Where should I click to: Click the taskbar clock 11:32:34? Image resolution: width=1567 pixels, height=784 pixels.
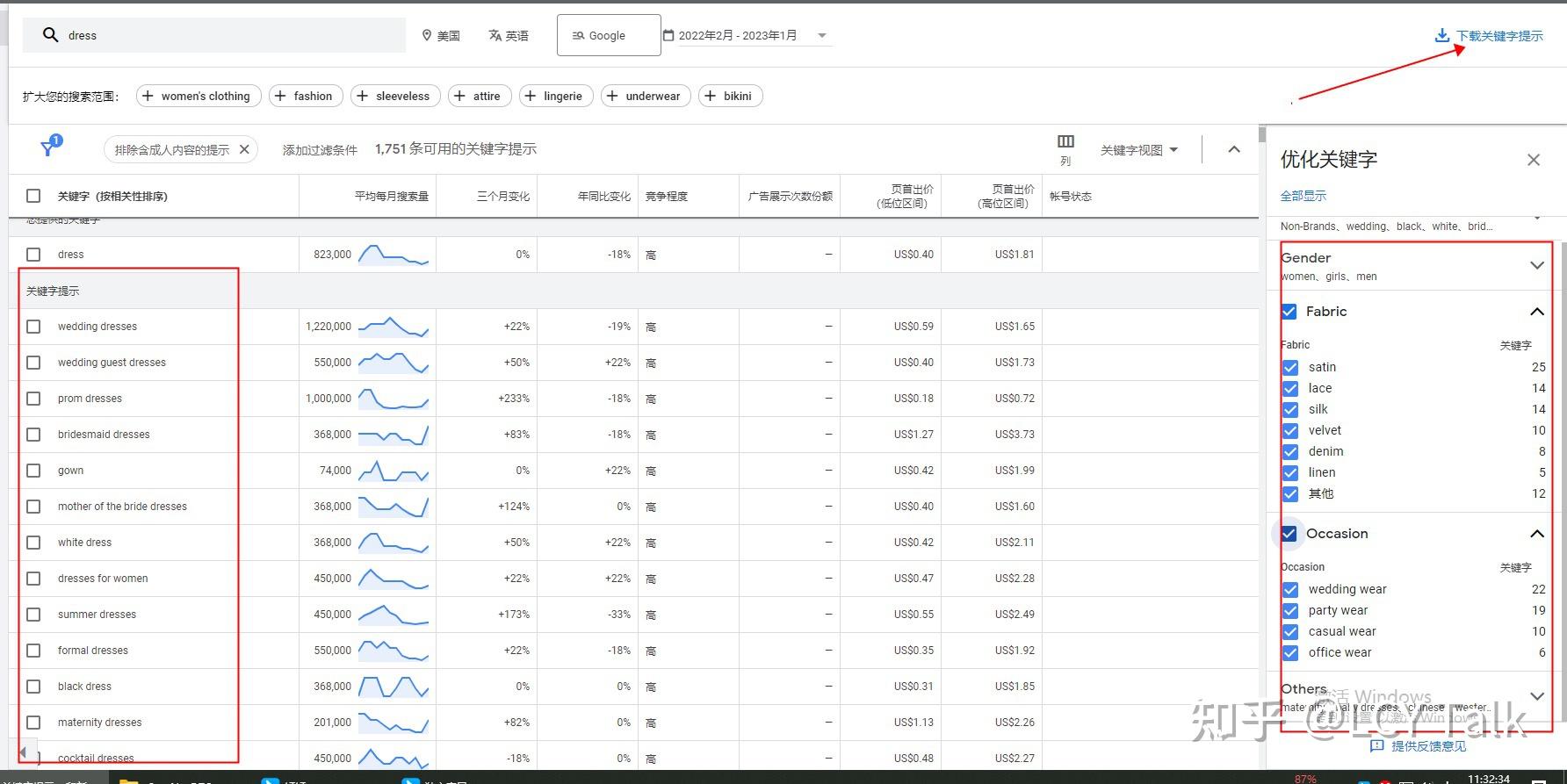[x=1489, y=778]
